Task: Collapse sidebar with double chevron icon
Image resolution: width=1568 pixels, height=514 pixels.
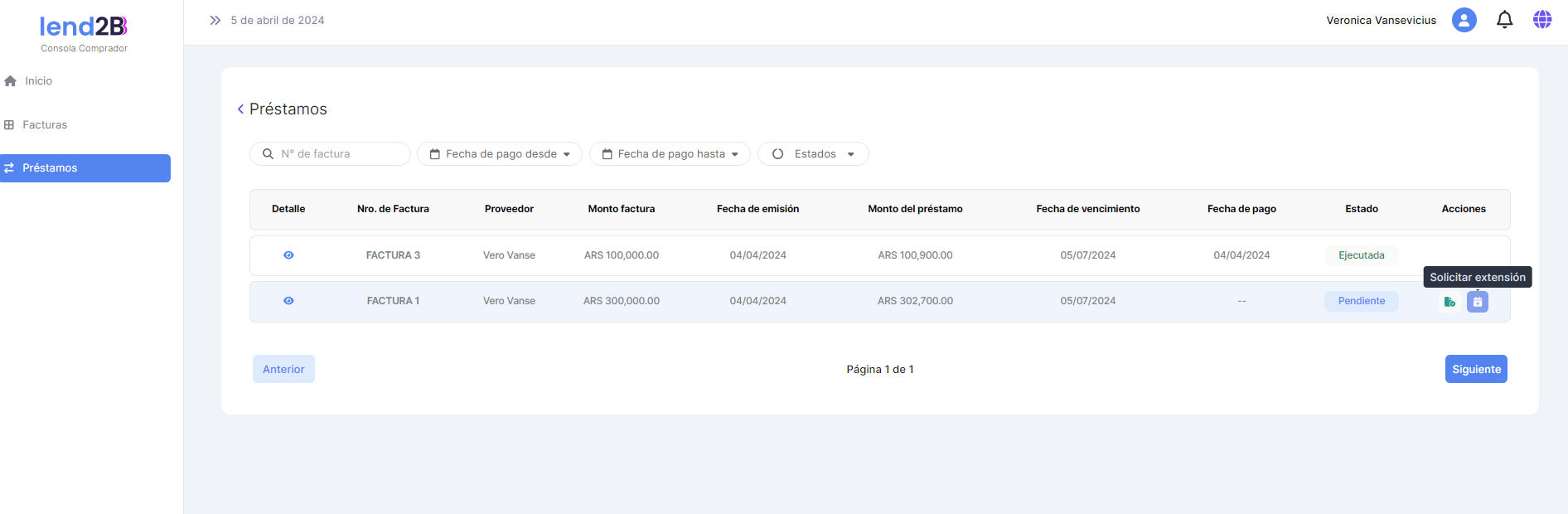Action: (215, 20)
